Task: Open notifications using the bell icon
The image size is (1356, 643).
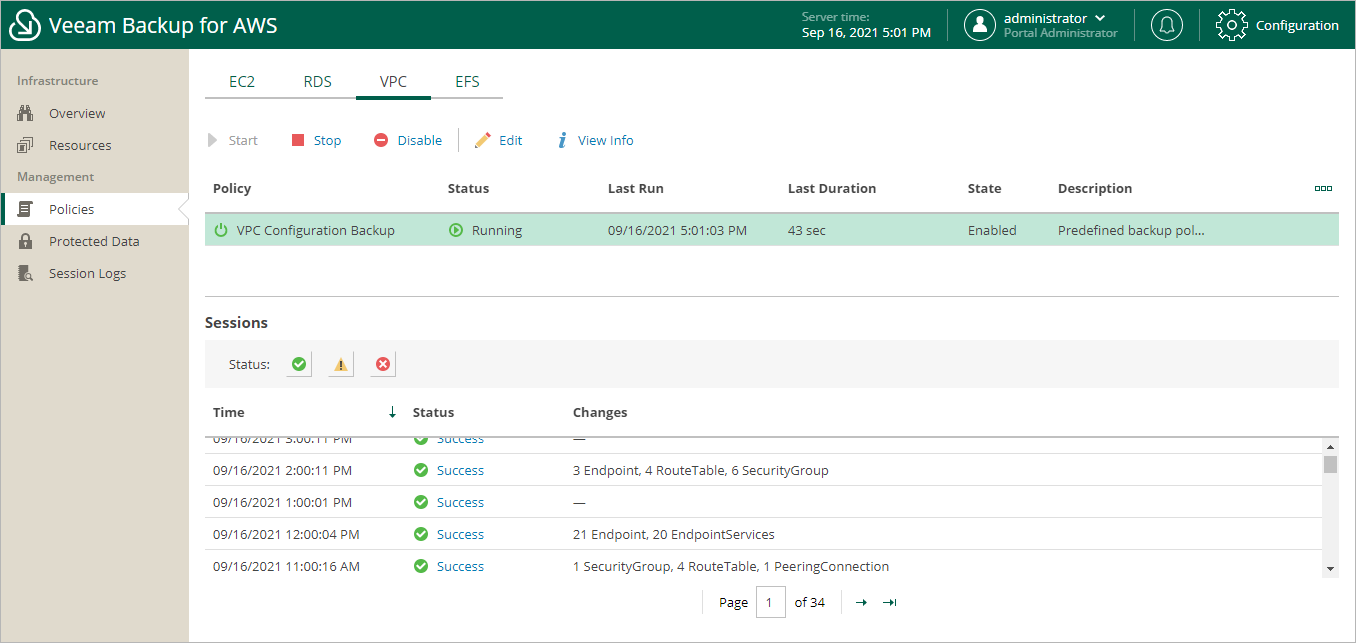Action: (x=1166, y=24)
